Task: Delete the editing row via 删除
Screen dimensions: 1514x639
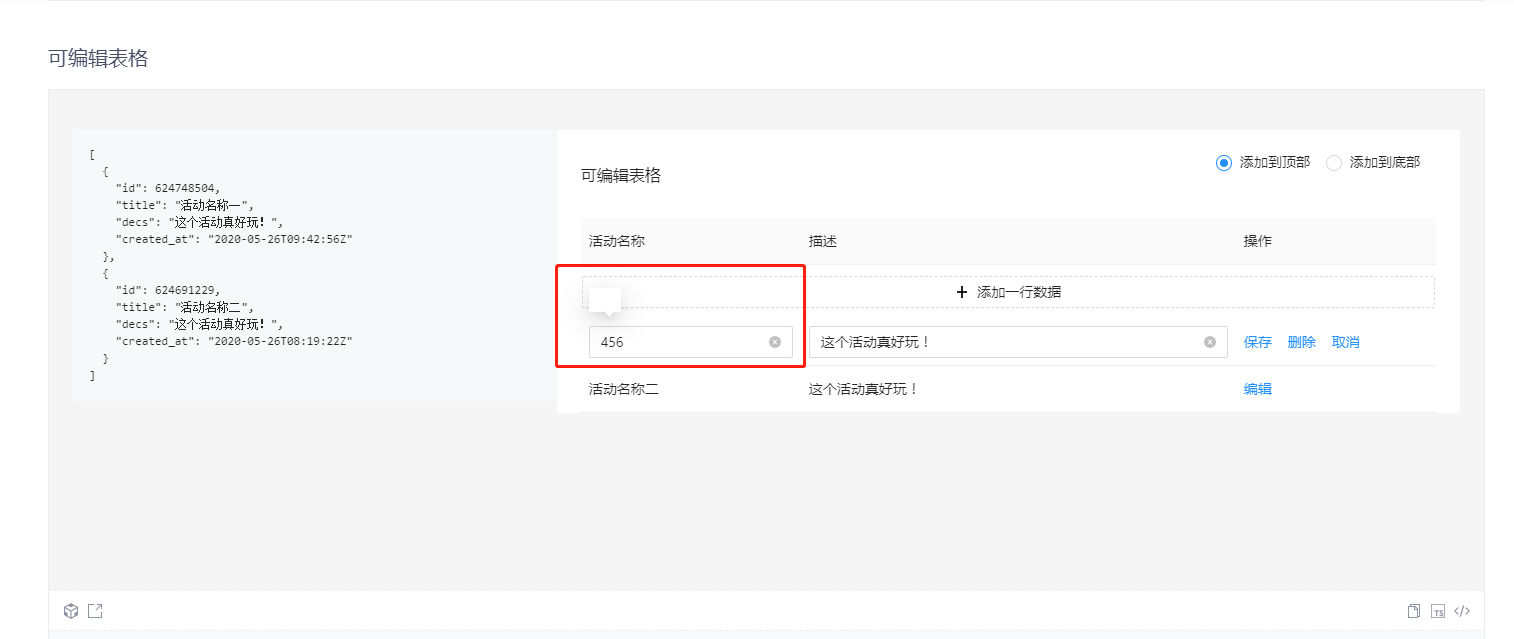Action: click(x=1302, y=342)
